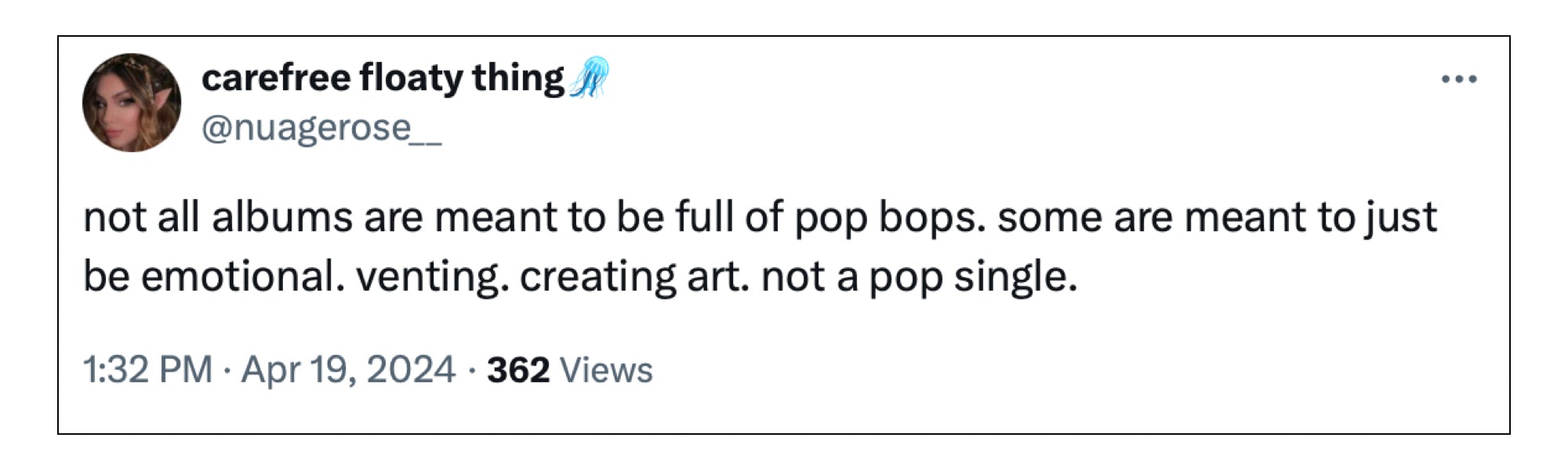Click the second line of the tweet text
This screenshot has width=1568, height=470.
point(580,277)
